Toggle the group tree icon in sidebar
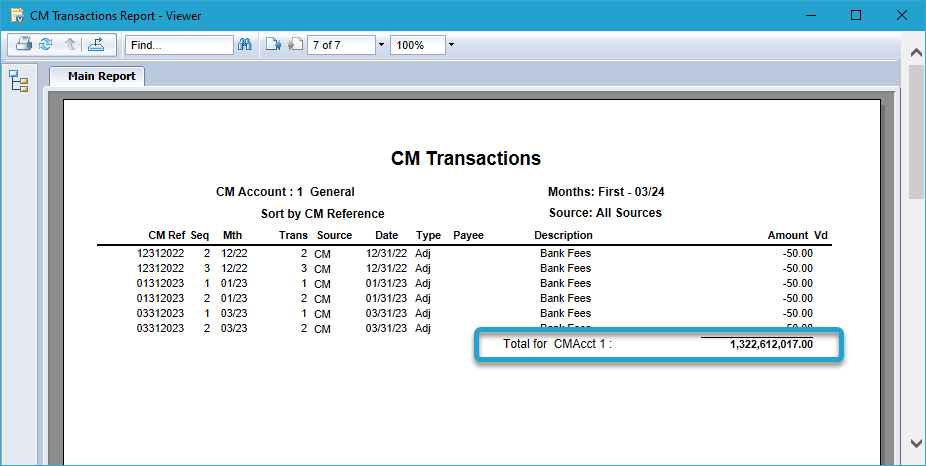 click(19, 81)
